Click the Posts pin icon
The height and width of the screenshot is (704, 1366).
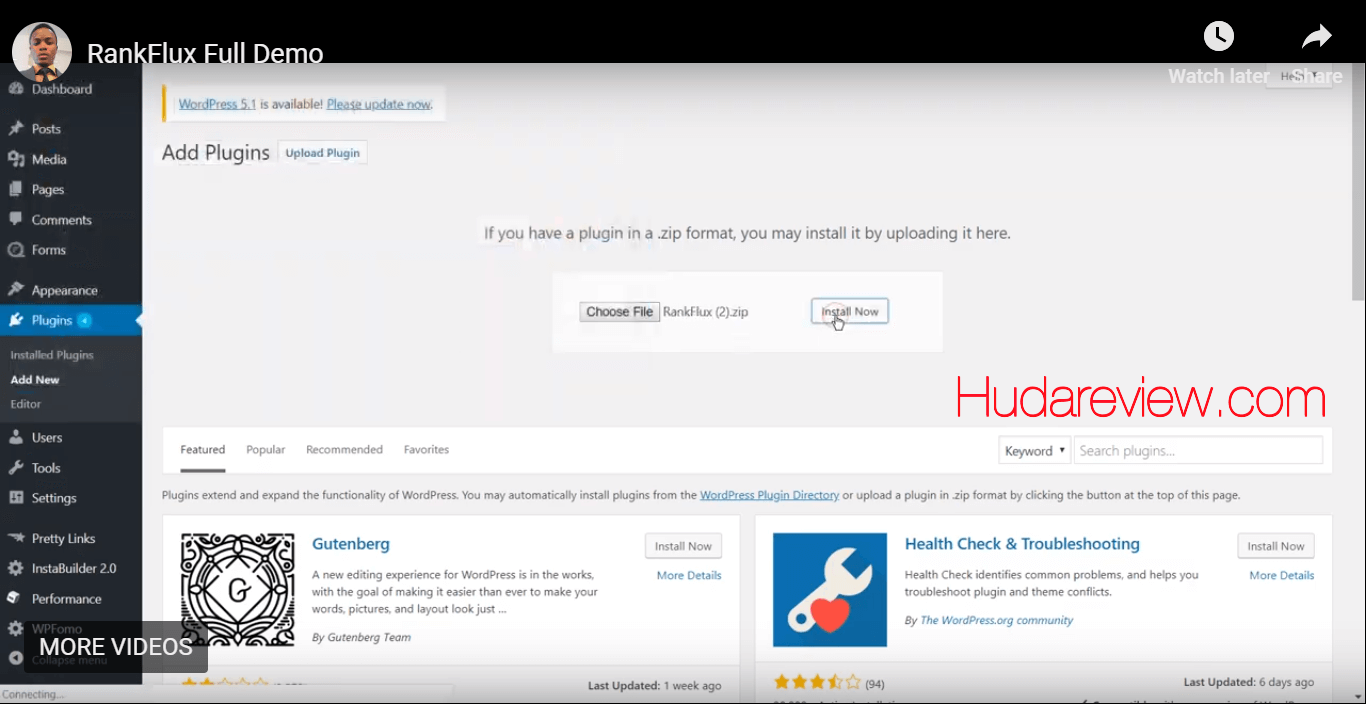(15, 129)
